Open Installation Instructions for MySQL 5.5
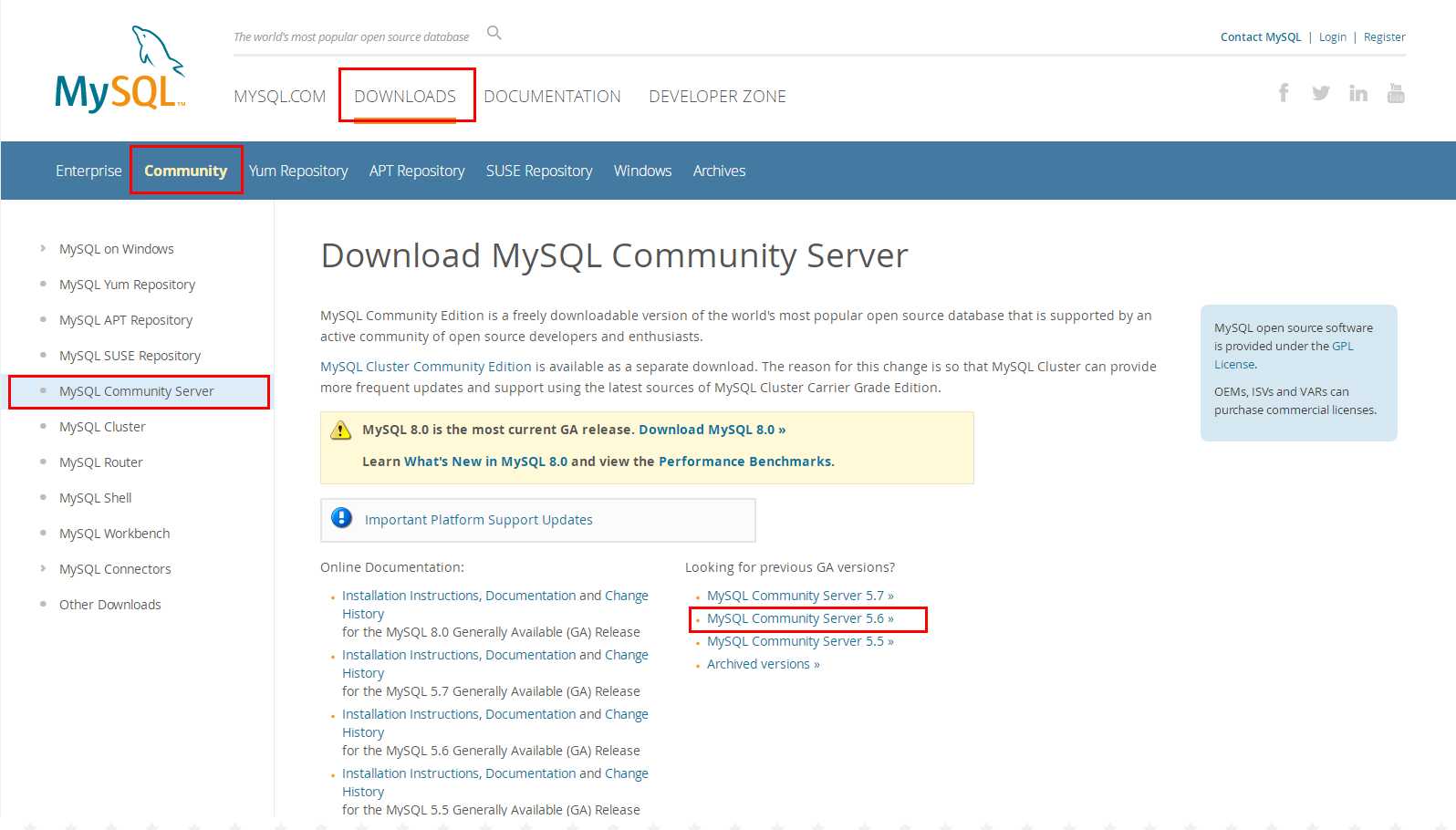The width and height of the screenshot is (1456, 830). point(411,773)
